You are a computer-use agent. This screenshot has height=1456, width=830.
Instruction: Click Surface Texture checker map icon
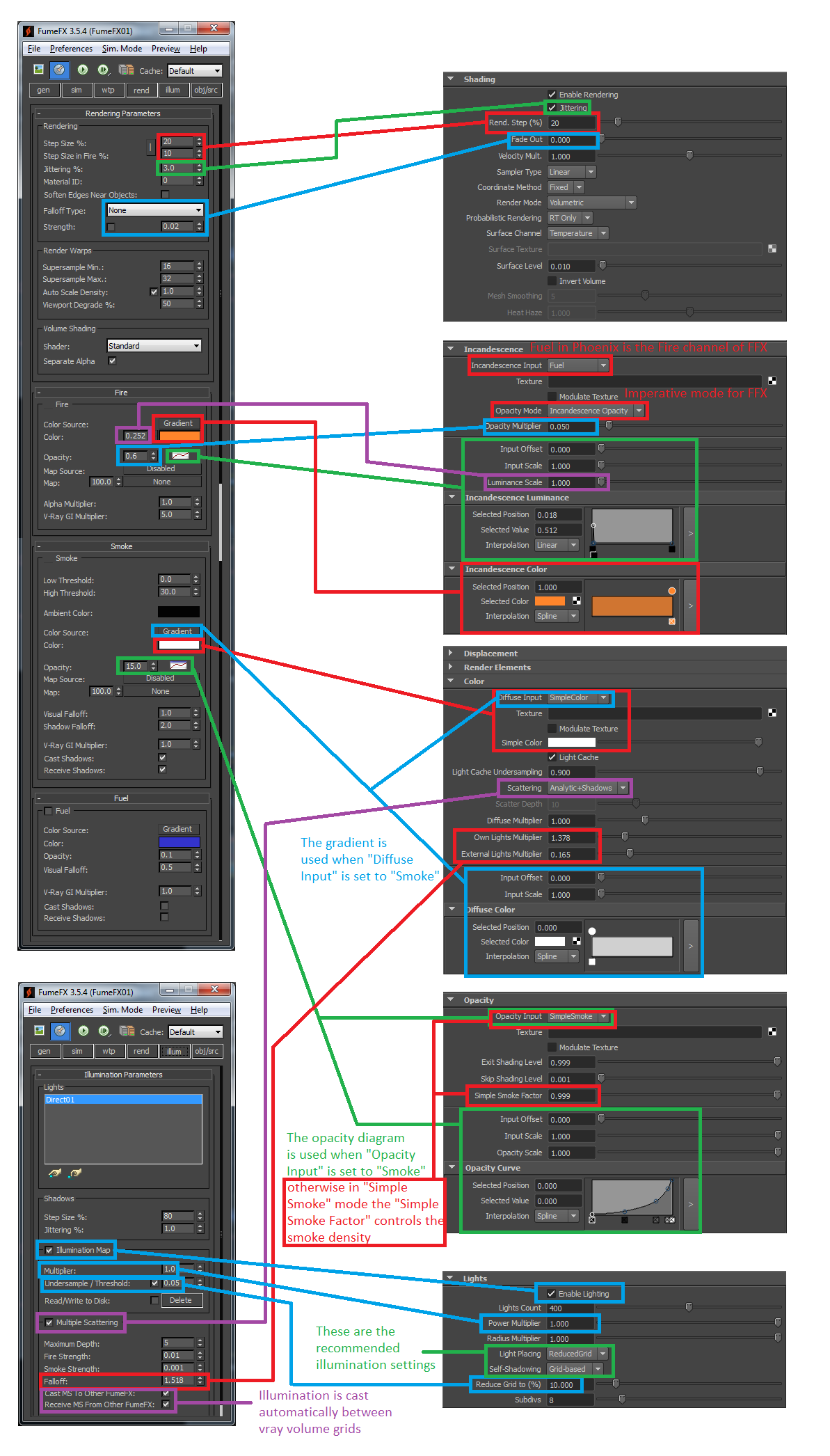tap(772, 248)
